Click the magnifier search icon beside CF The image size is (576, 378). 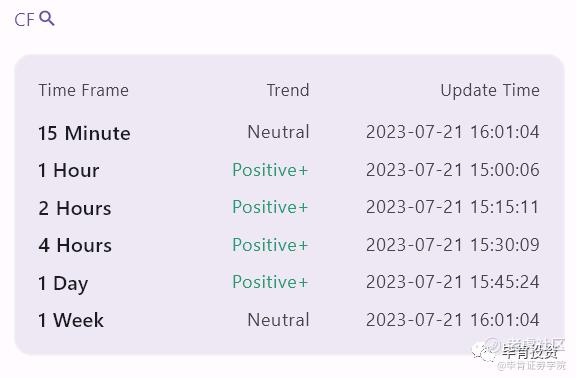[47, 18]
